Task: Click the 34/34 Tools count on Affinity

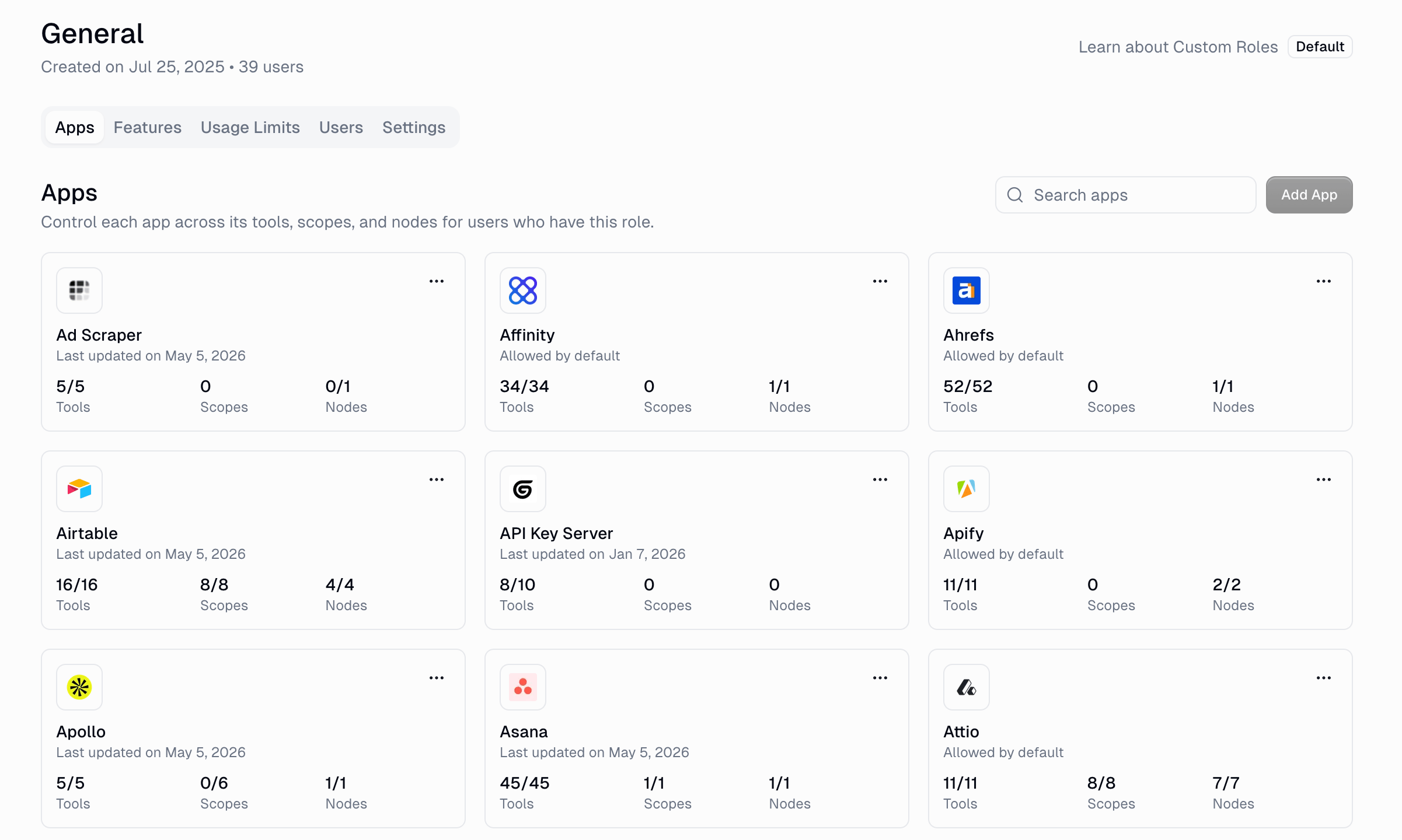Action: tap(524, 386)
